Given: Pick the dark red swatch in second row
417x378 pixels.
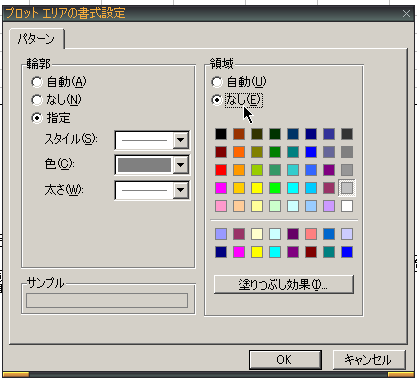Looking at the screenshot, I should [x=221, y=152].
